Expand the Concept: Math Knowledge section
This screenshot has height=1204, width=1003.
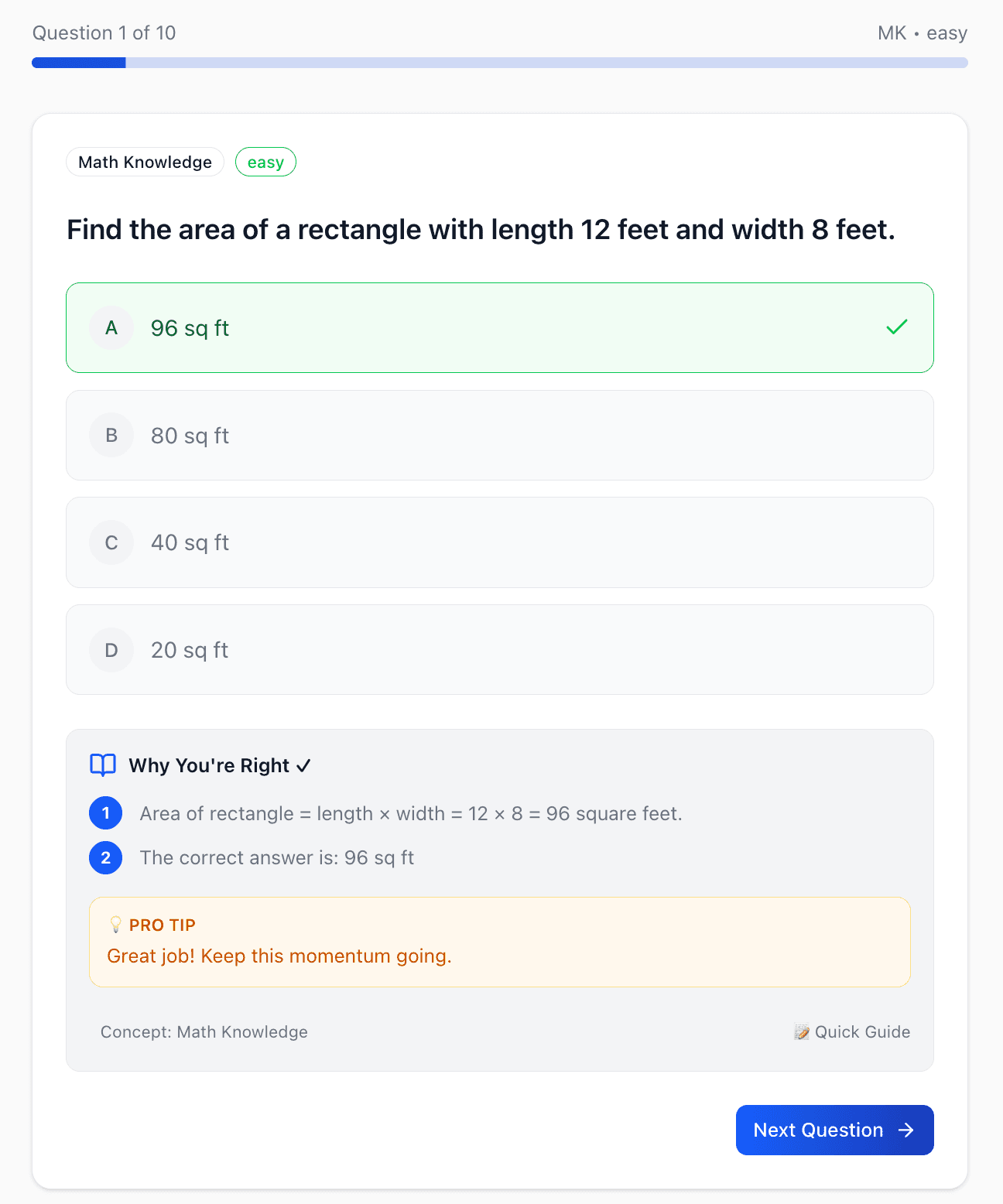pos(204,1031)
